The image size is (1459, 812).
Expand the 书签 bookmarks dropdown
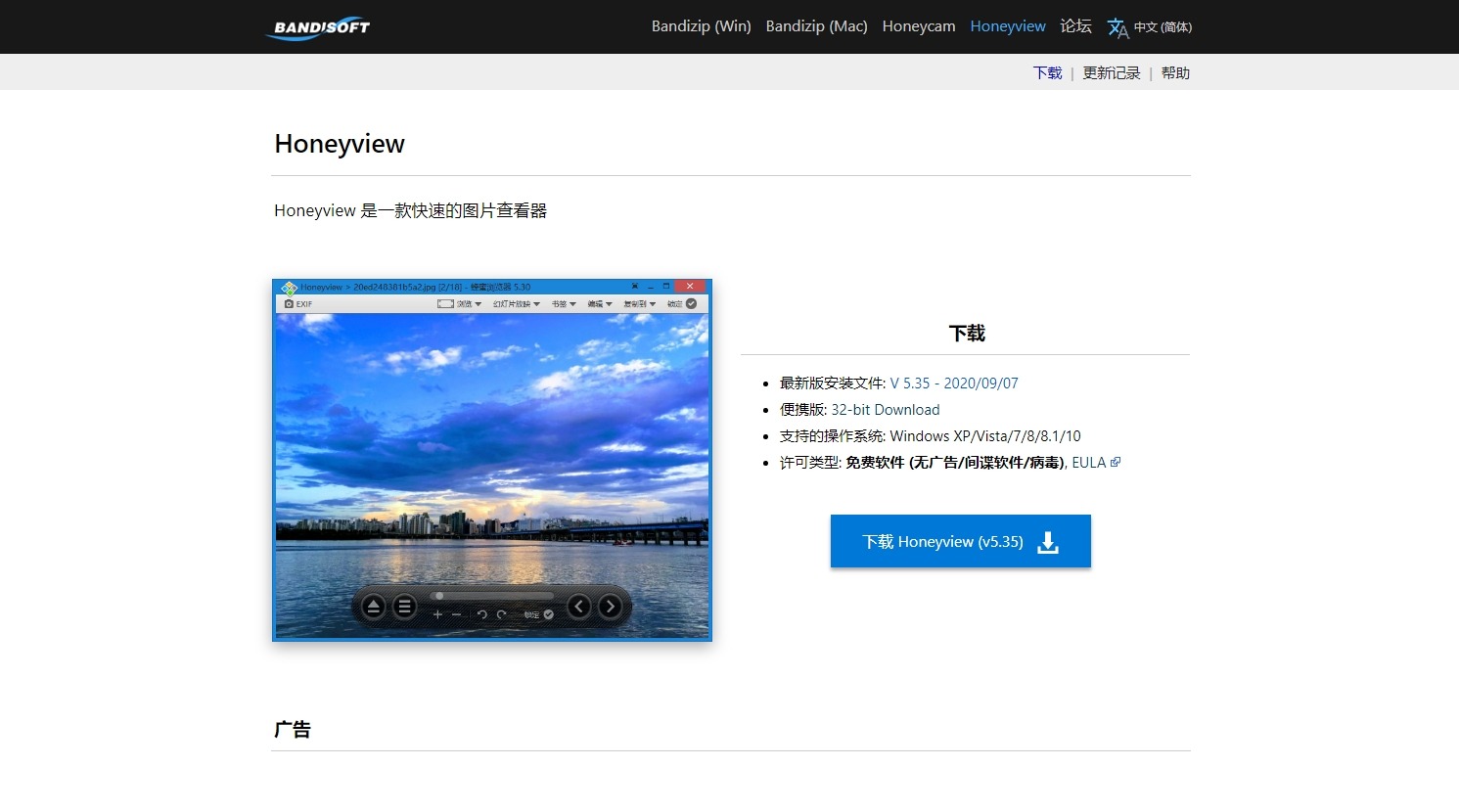click(563, 304)
